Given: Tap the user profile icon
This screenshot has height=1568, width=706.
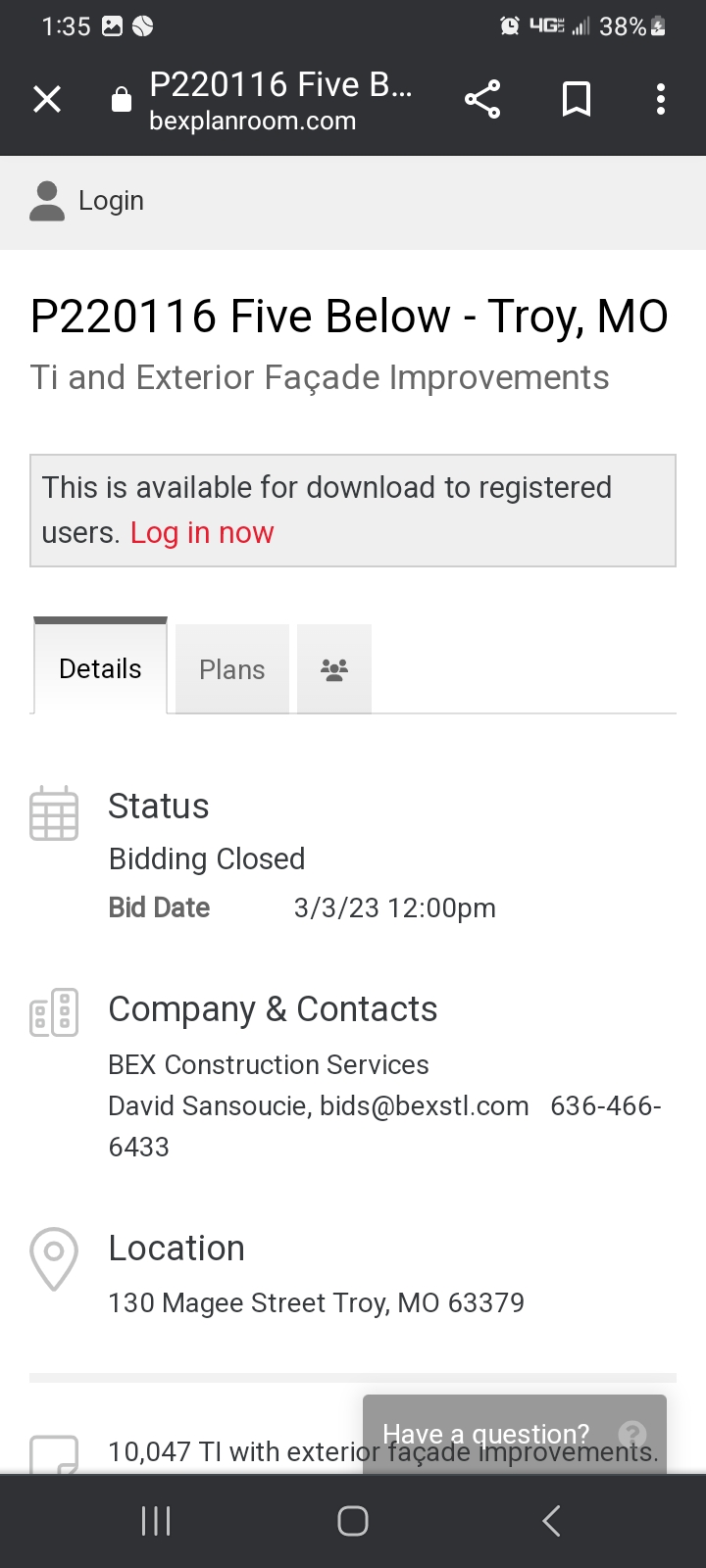Looking at the screenshot, I should [x=47, y=201].
